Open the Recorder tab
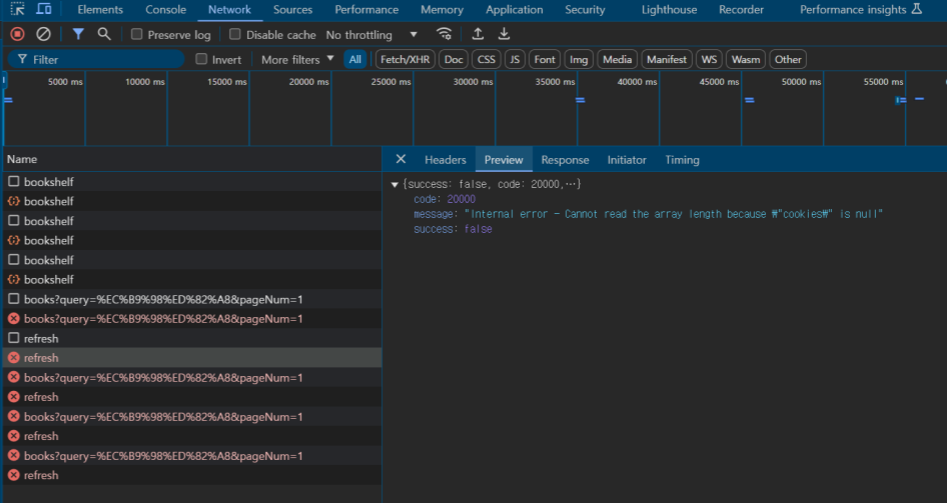Viewport: 947px width, 503px height. (x=741, y=10)
